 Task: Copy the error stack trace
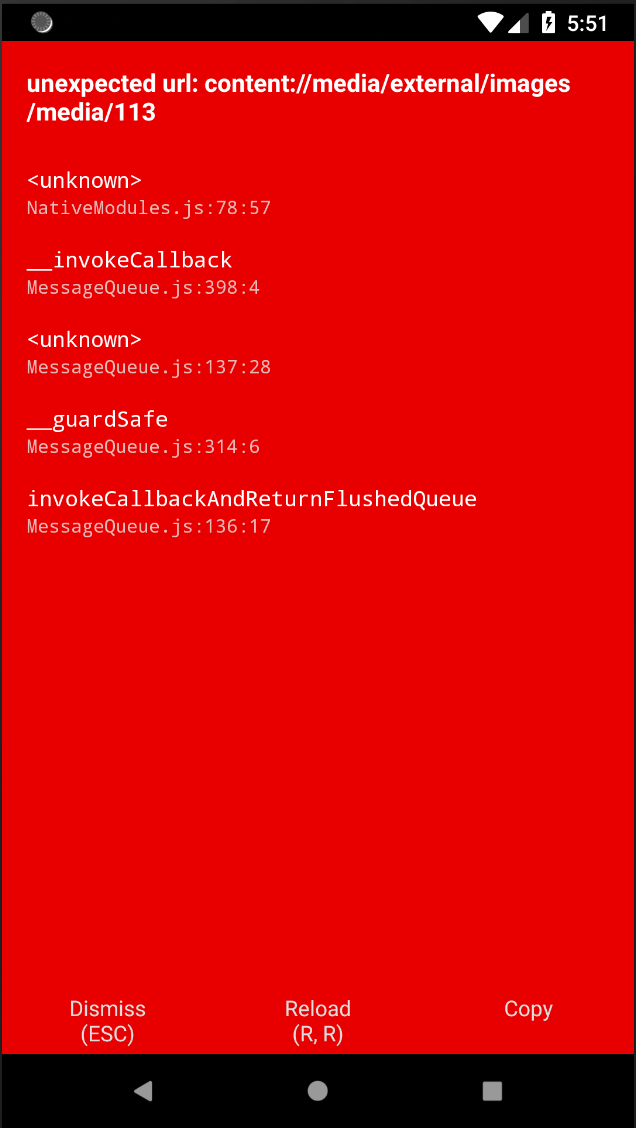pos(528,1009)
